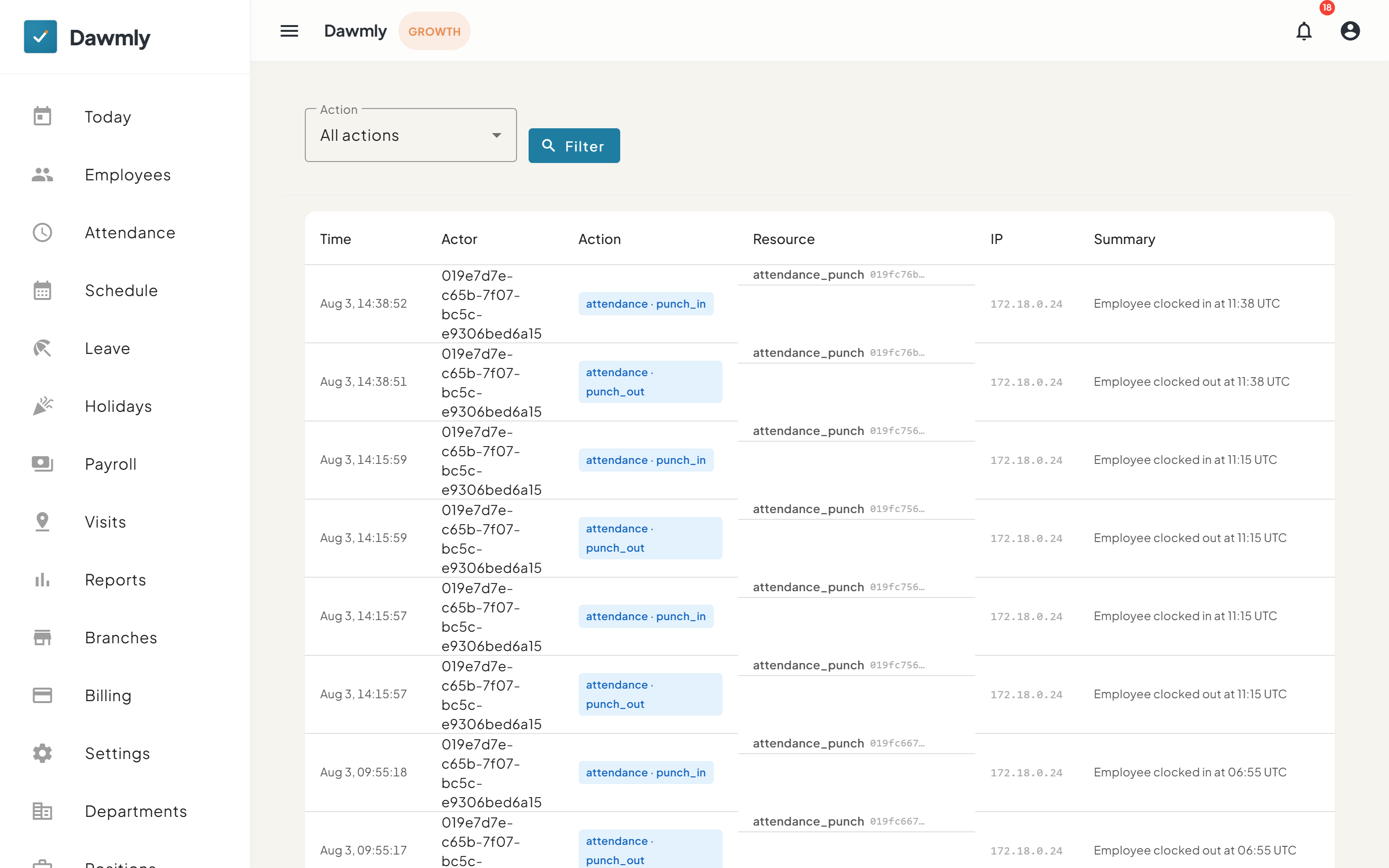This screenshot has height=868, width=1389.
Task: Click 'Aug 3, 09:55:18' time cell
Action: click(363, 772)
